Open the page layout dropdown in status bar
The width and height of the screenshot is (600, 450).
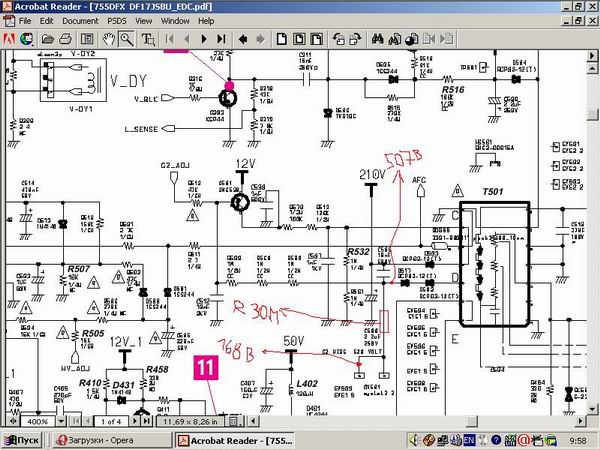[x=235, y=421]
